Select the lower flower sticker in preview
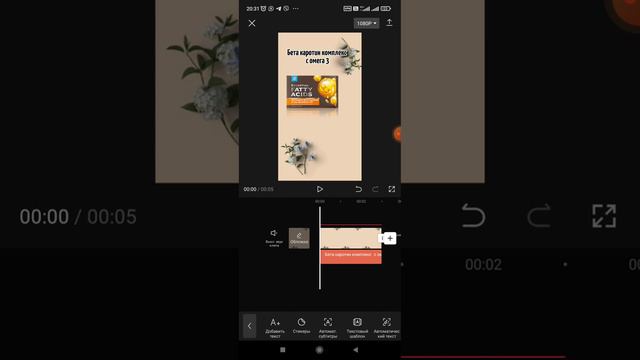The width and height of the screenshot is (640, 360). pyautogui.click(x=299, y=155)
